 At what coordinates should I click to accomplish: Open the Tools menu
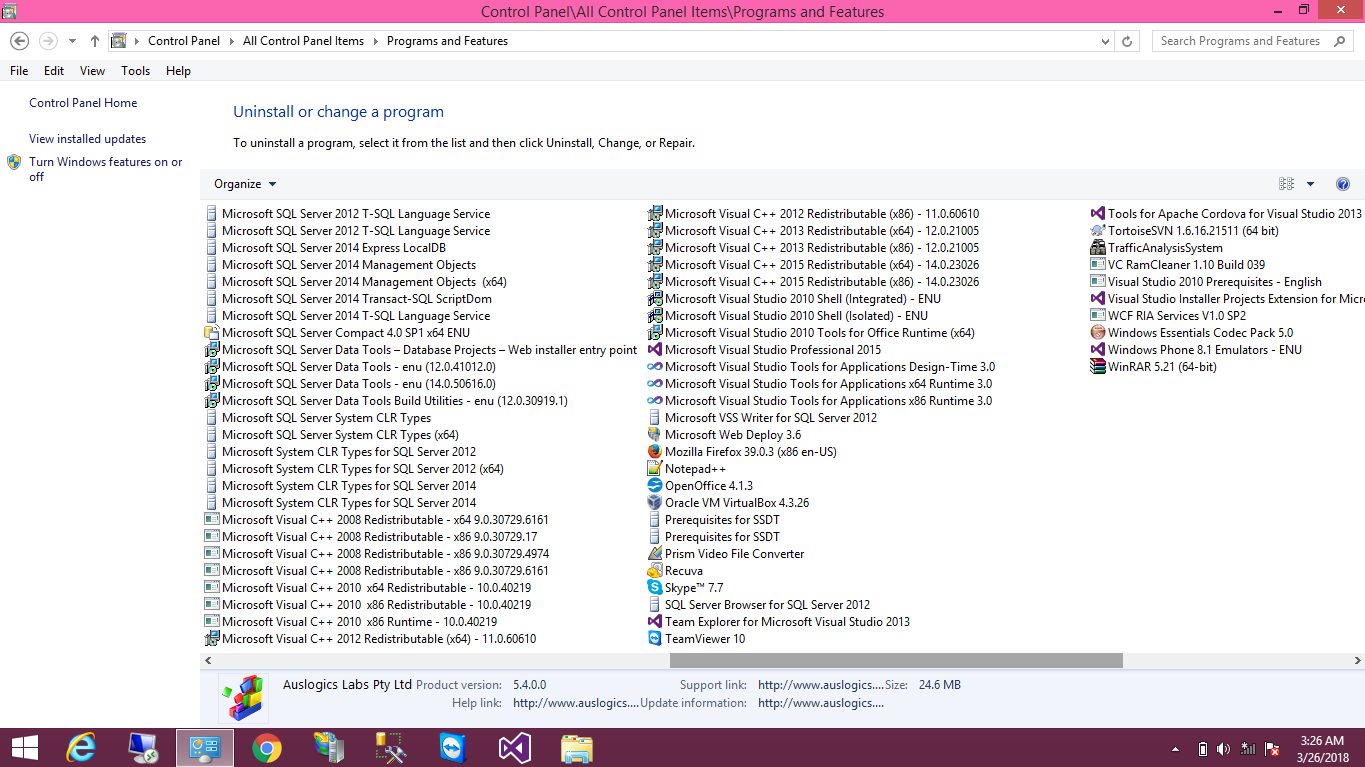135,71
